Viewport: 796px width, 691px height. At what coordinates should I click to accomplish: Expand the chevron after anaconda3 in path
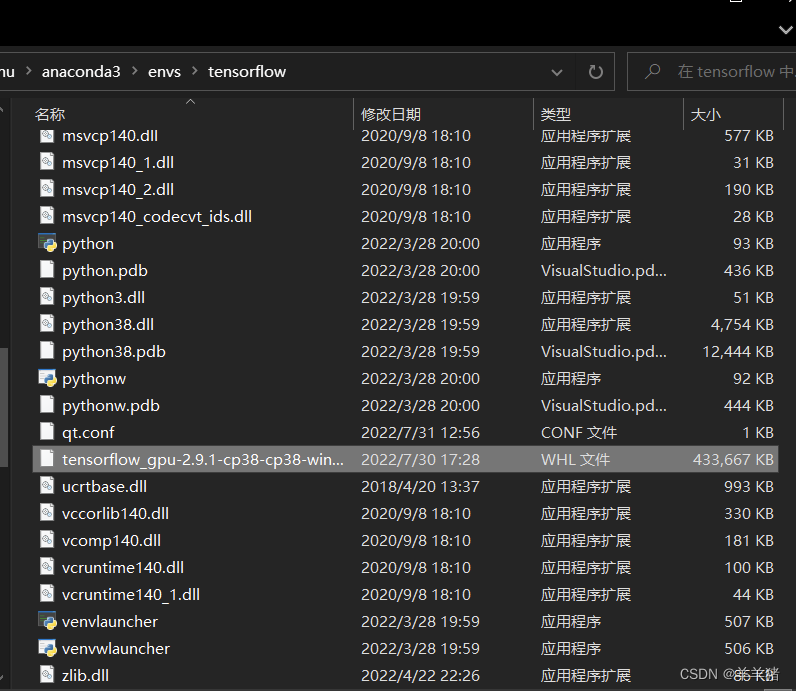click(135, 72)
